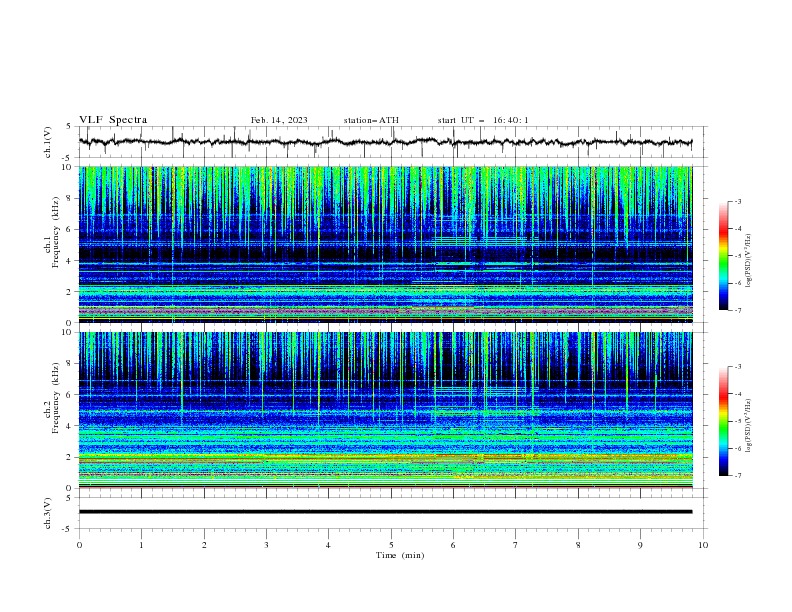This screenshot has height=612, width=792.
Task: Click time axis tick label '8'
Action: [x=578, y=545]
